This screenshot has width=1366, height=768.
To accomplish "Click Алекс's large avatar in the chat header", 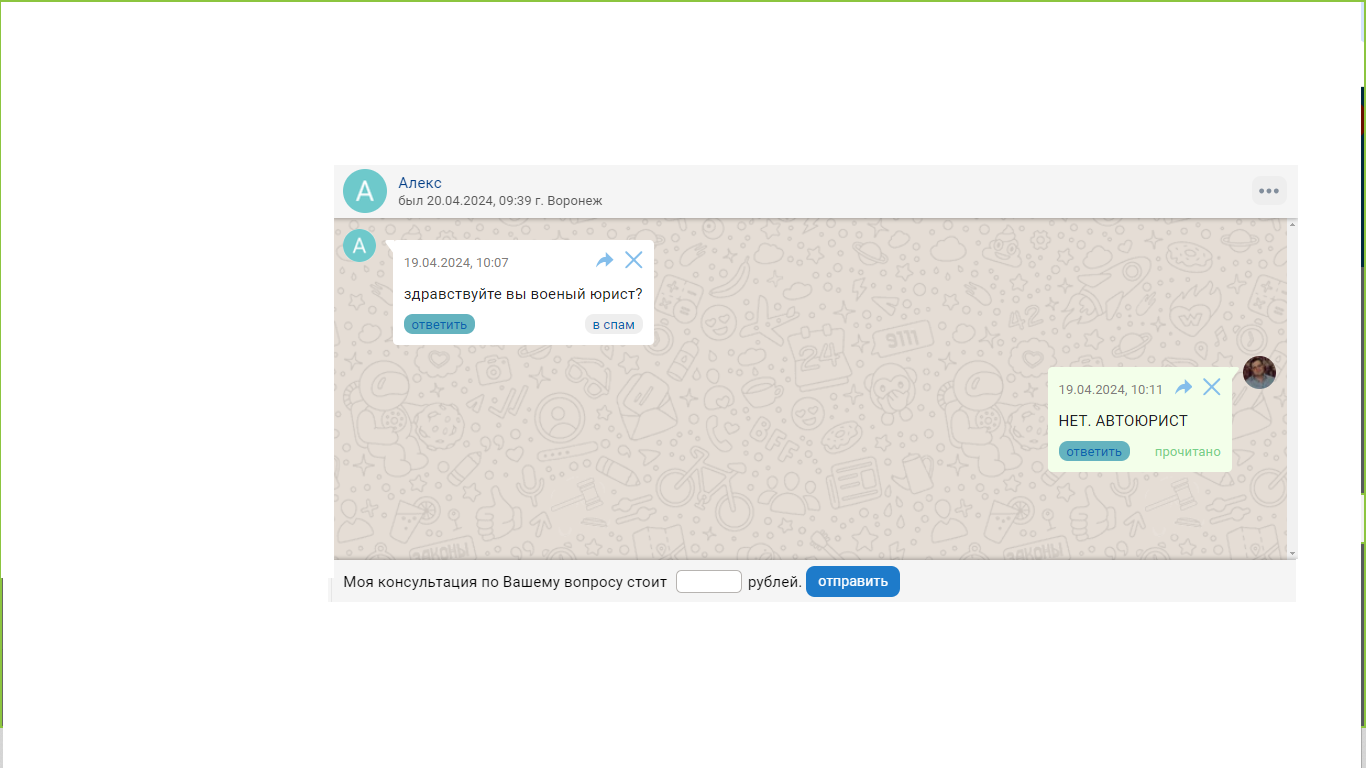I will click(365, 191).
